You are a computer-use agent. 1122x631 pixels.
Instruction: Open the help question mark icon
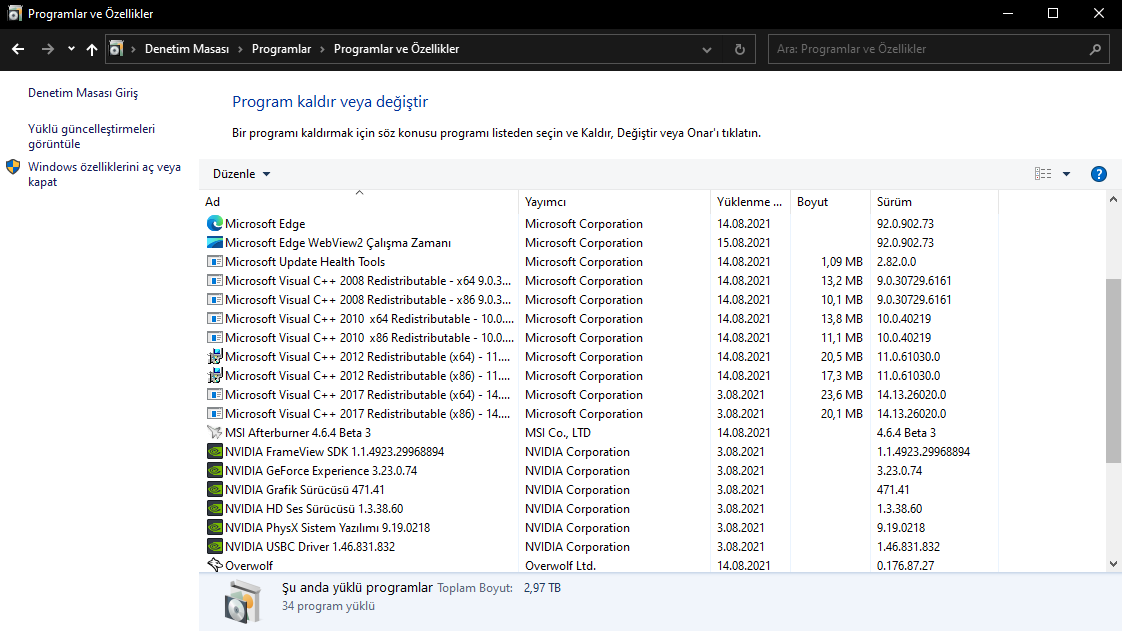(x=1098, y=174)
